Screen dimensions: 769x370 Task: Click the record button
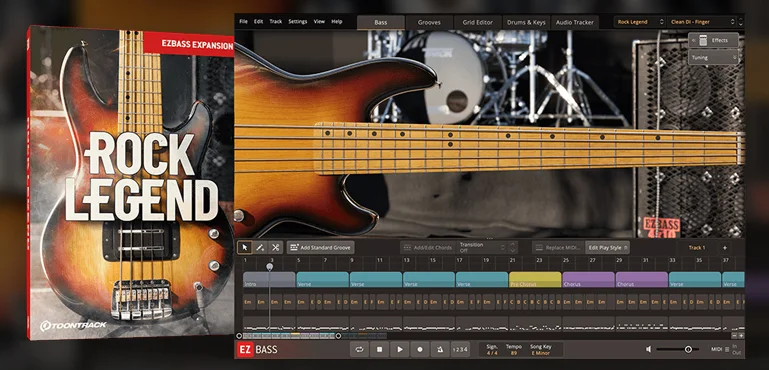[420, 349]
